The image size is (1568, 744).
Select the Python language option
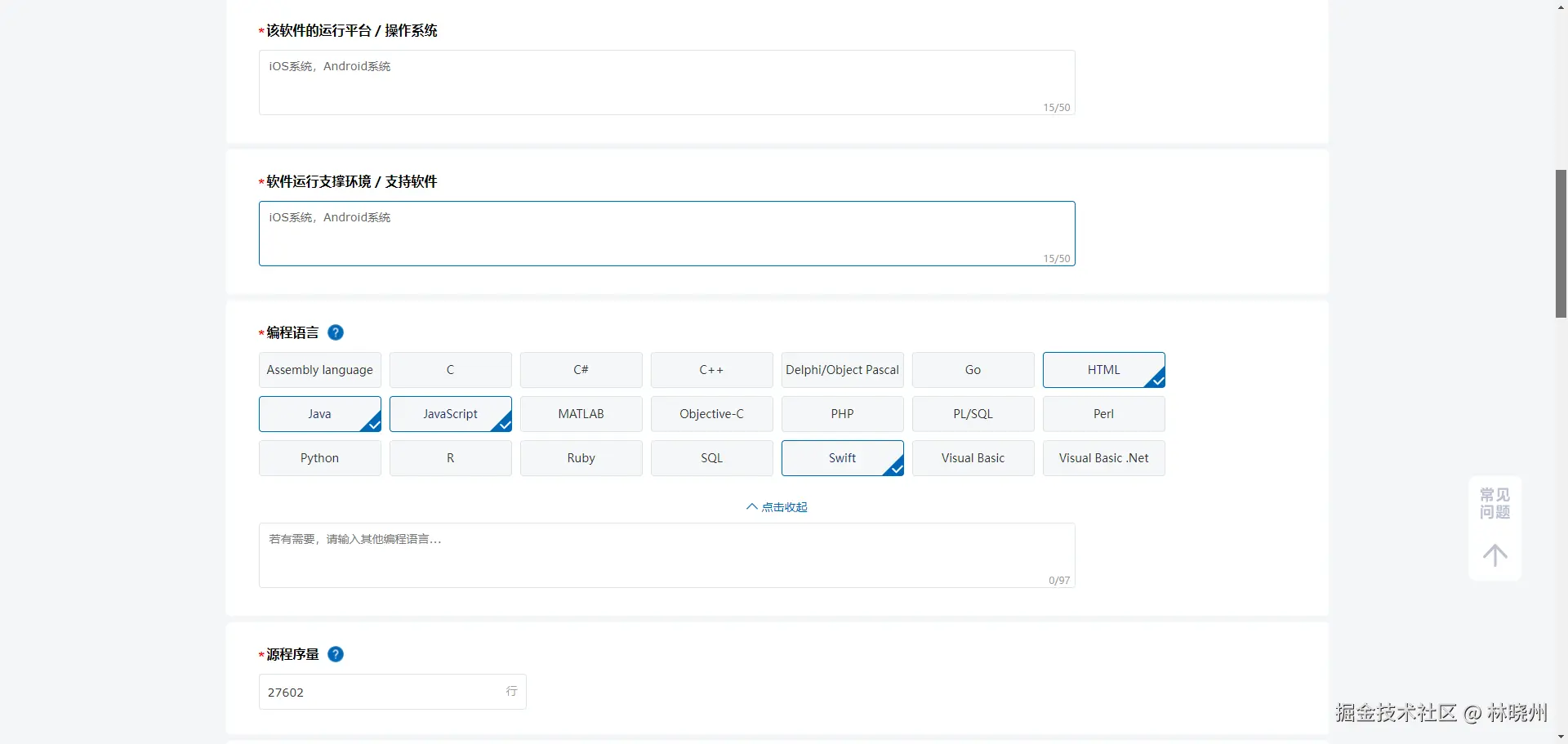(319, 458)
